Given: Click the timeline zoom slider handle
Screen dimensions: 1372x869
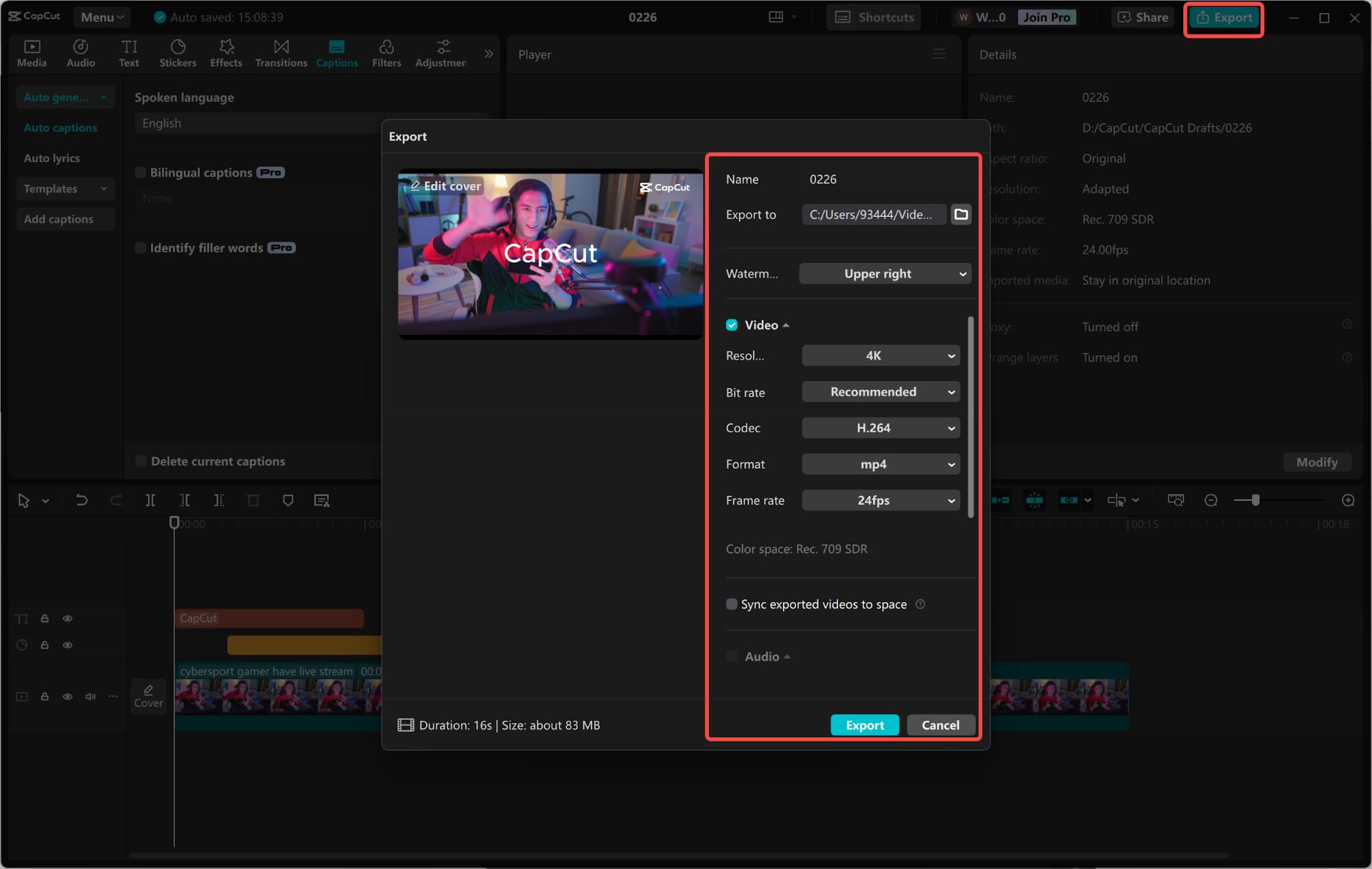Looking at the screenshot, I should click(x=1255, y=500).
